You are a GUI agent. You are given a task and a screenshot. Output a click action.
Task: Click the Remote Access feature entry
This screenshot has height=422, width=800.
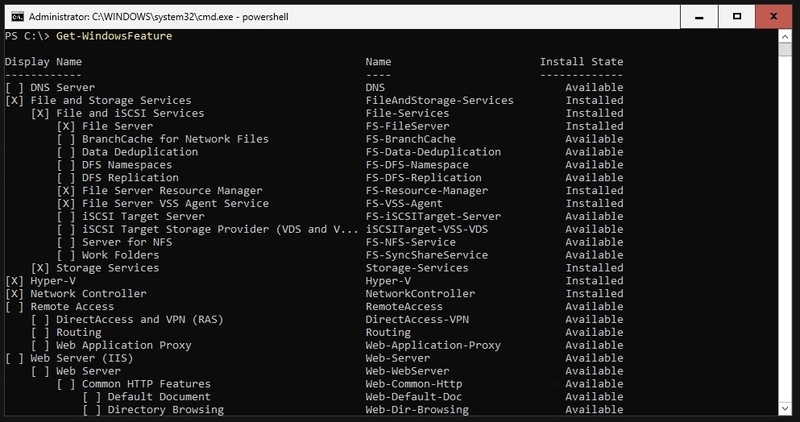[72, 307]
